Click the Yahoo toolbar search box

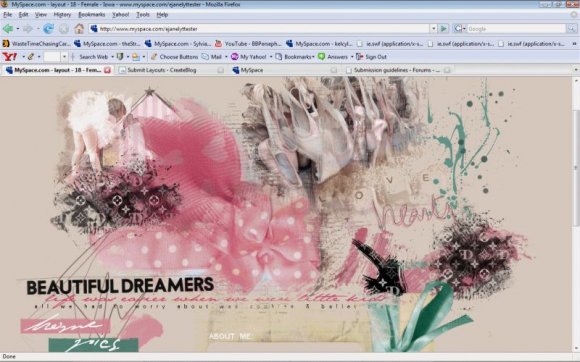pos(52,57)
